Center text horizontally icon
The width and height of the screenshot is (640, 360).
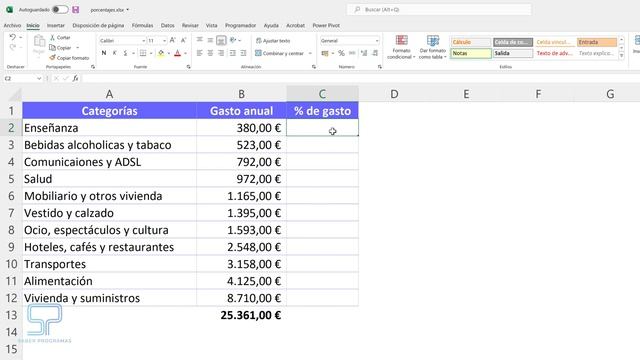[210, 53]
